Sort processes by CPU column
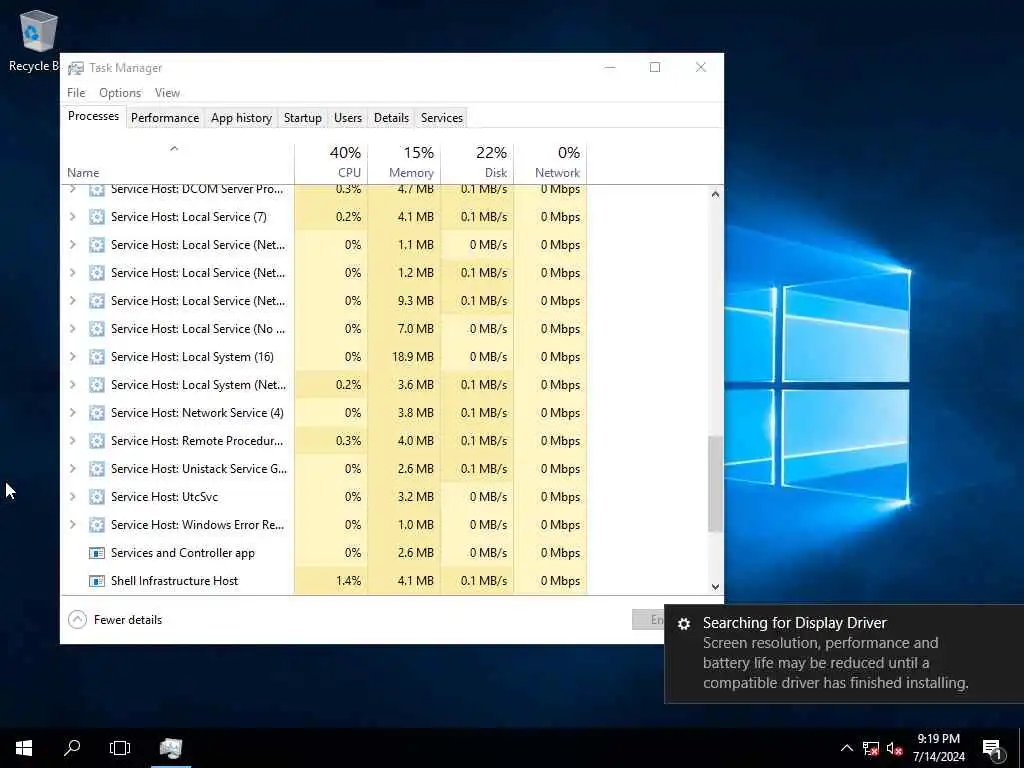 [x=331, y=163]
